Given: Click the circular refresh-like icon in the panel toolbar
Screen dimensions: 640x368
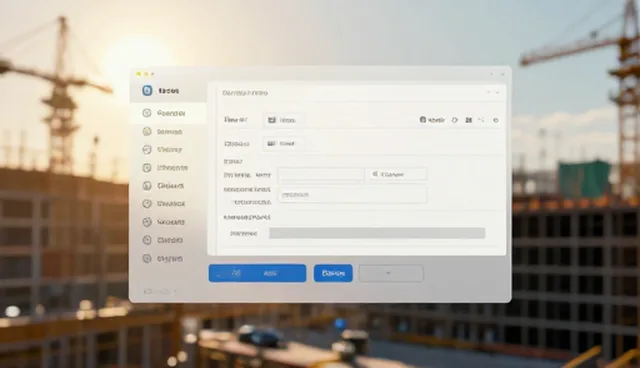Looking at the screenshot, I should pyautogui.click(x=455, y=120).
